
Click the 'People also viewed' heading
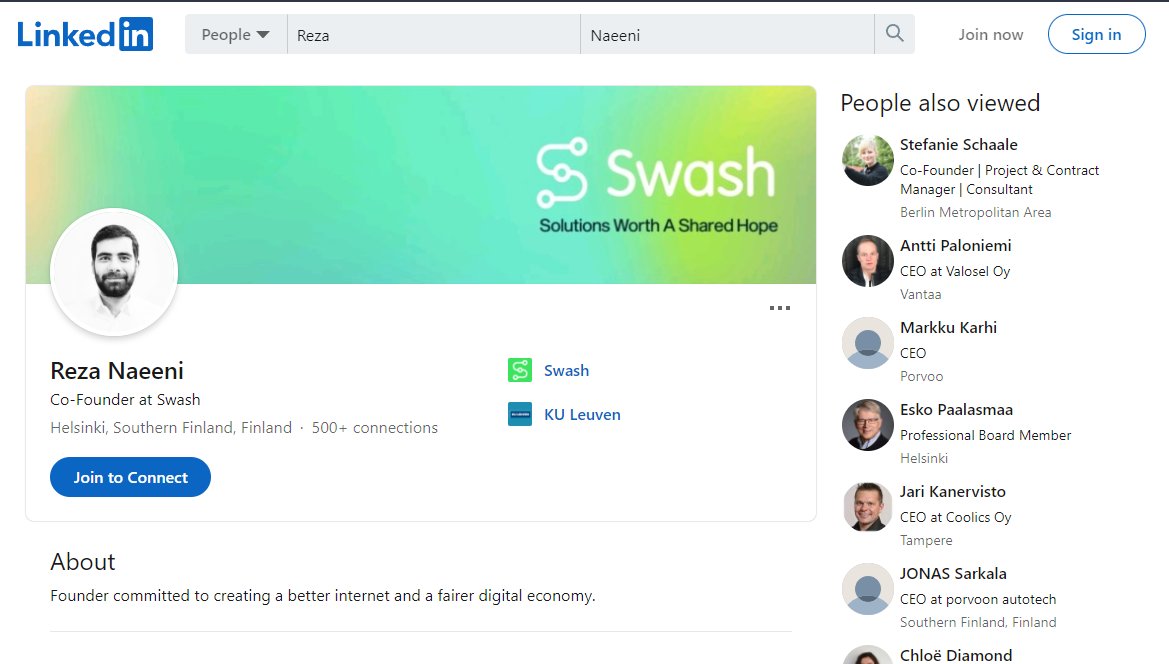point(940,103)
